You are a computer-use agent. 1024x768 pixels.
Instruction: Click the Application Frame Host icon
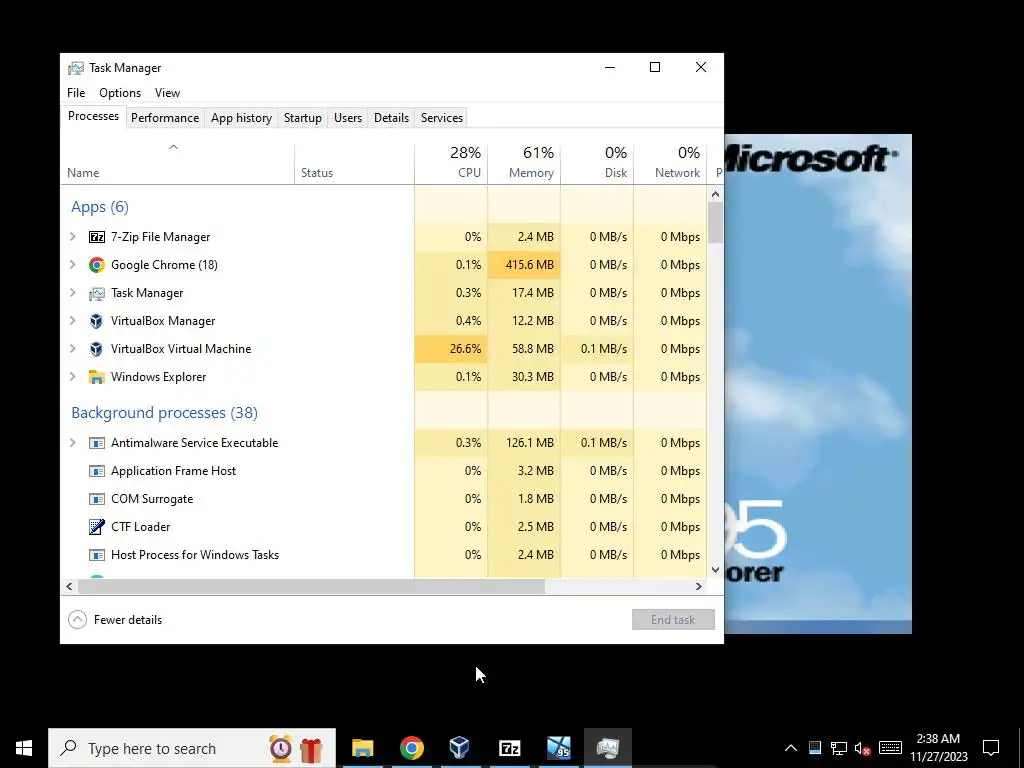97,472
